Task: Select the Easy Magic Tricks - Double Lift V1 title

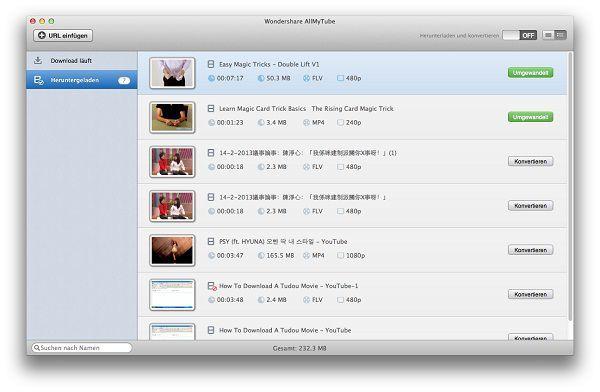Action: point(269,64)
